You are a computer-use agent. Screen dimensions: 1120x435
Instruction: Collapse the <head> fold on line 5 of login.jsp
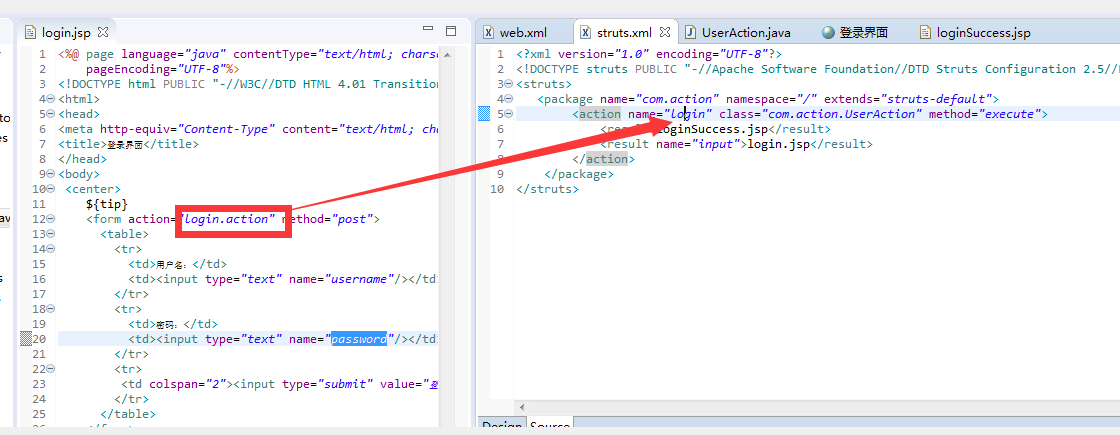[x=51, y=114]
